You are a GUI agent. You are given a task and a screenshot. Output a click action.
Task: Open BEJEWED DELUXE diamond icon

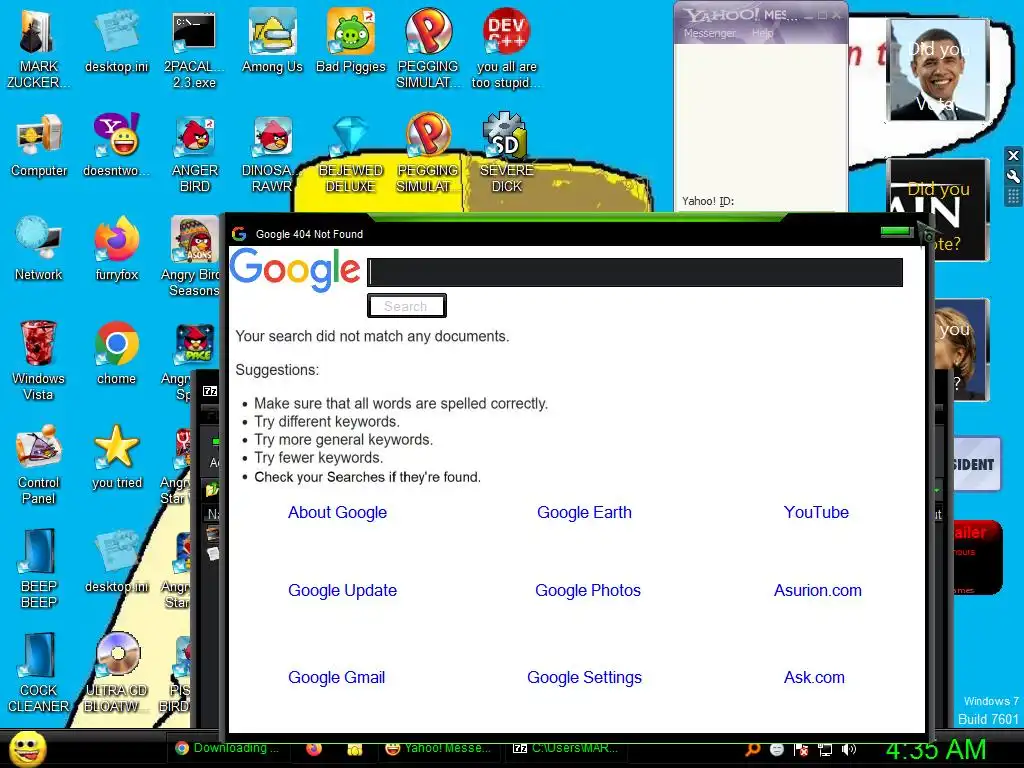point(351,153)
